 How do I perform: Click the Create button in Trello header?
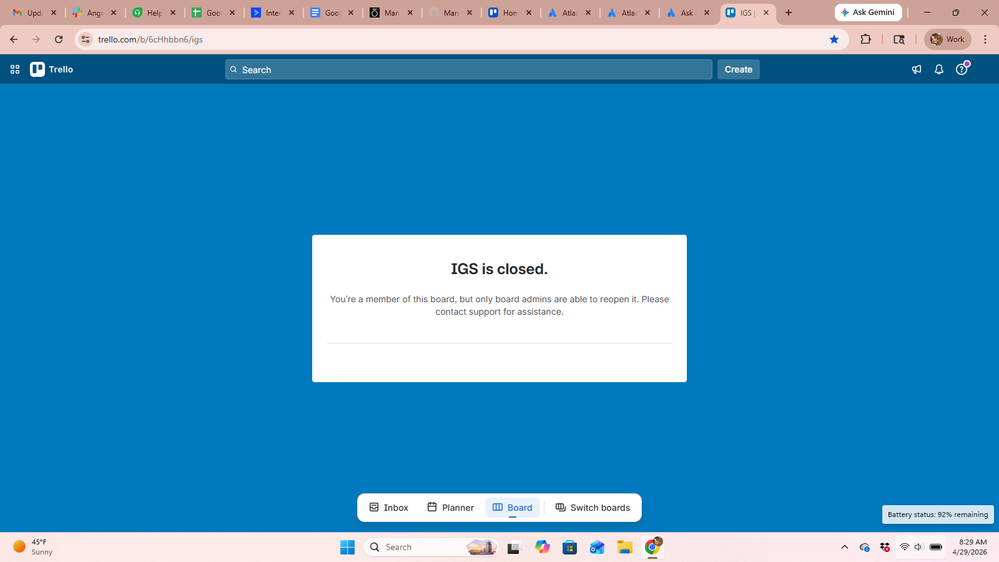(x=738, y=69)
